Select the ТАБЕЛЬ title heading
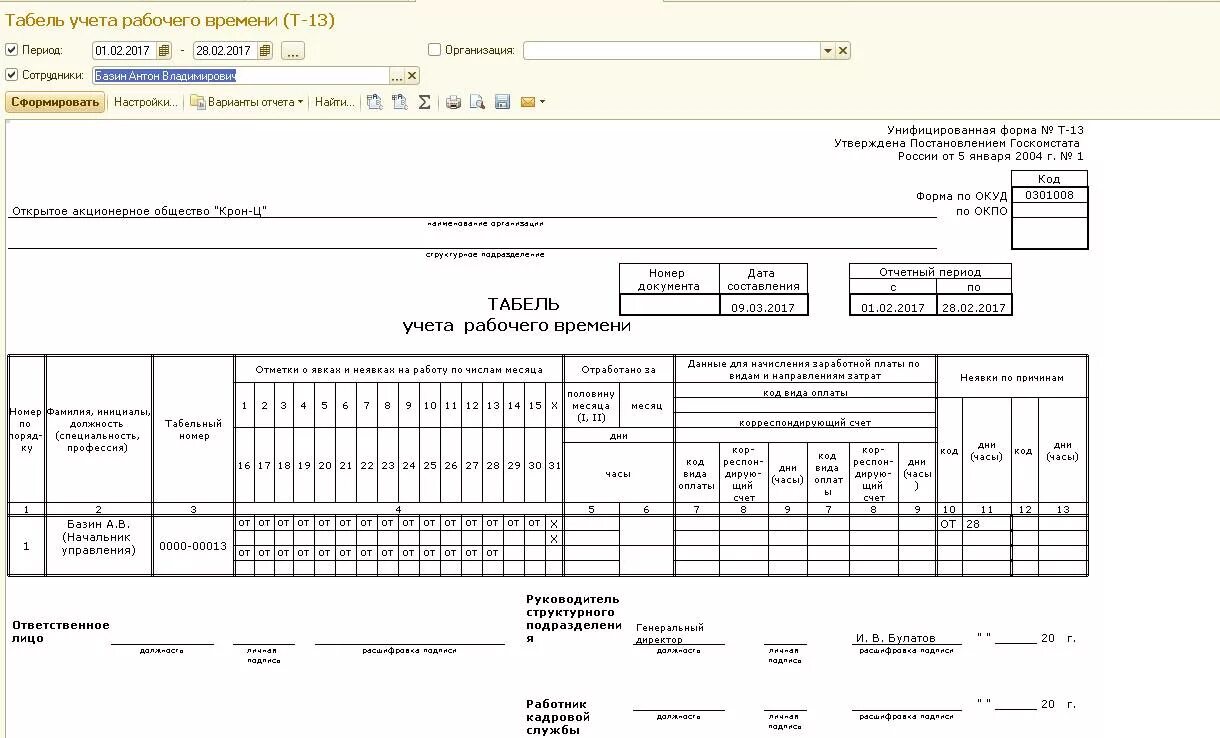Viewport: 1220px width, 738px height. pyautogui.click(x=523, y=304)
